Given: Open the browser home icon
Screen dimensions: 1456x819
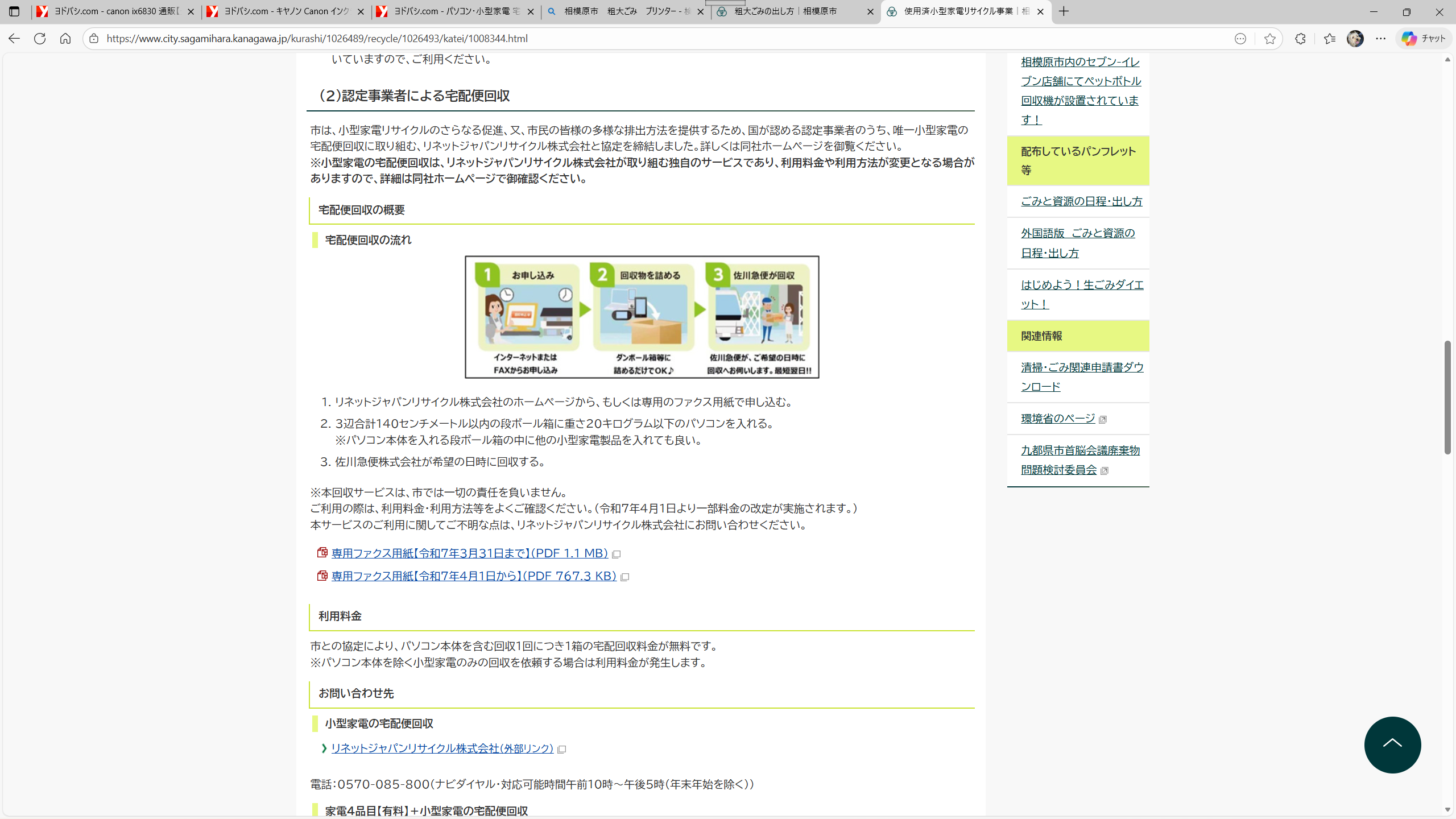Looking at the screenshot, I should tap(65, 39).
